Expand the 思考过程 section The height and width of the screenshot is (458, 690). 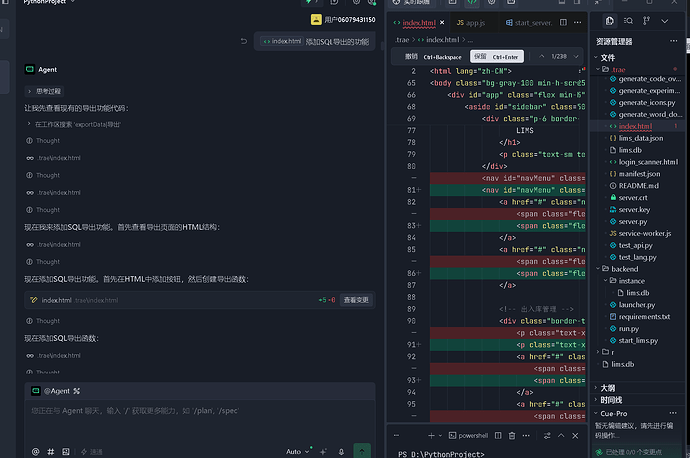pos(44,91)
